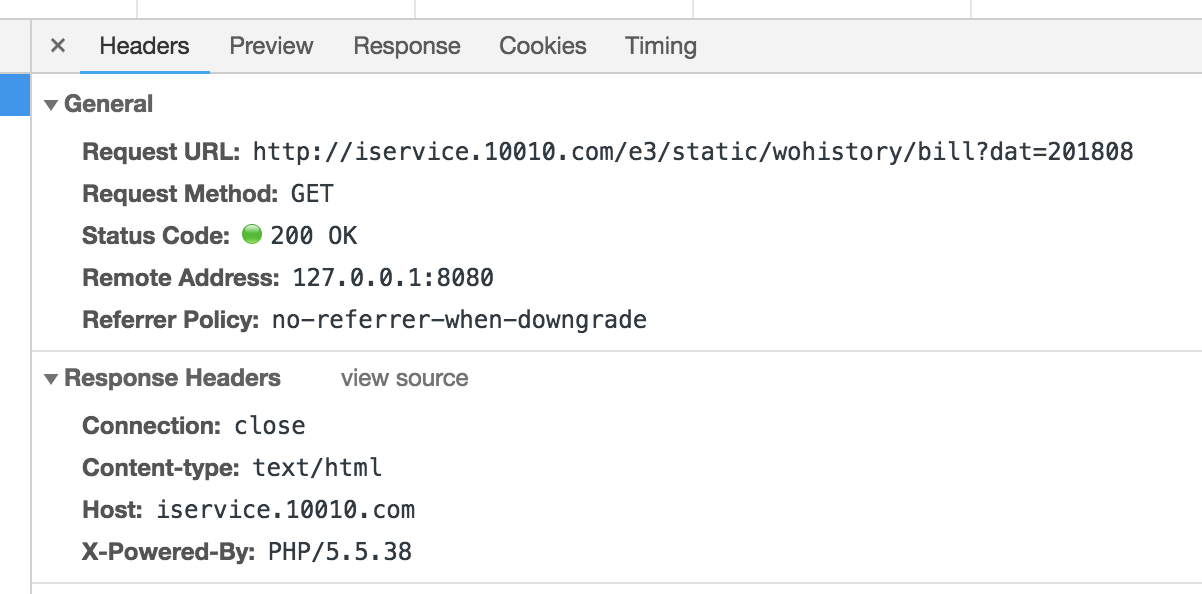Collapse the General section triangle

(51, 105)
